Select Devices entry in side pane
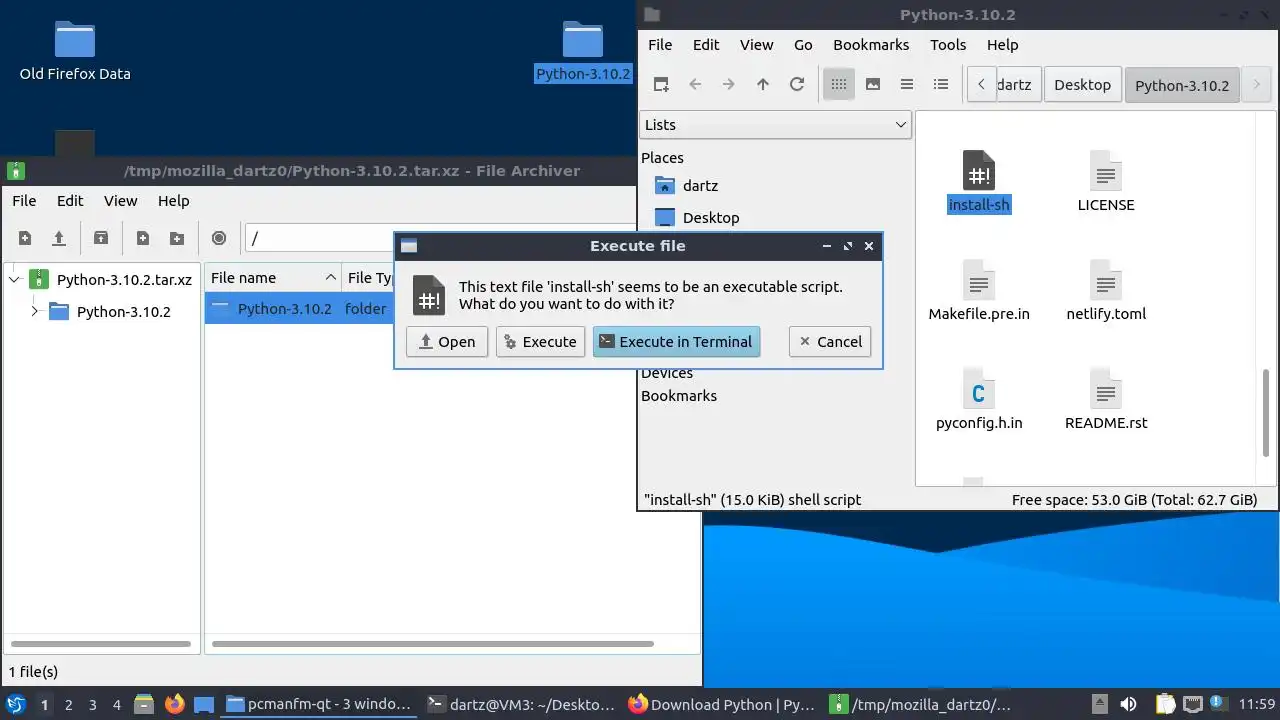Image resolution: width=1280 pixels, height=720 pixels. point(667,373)
